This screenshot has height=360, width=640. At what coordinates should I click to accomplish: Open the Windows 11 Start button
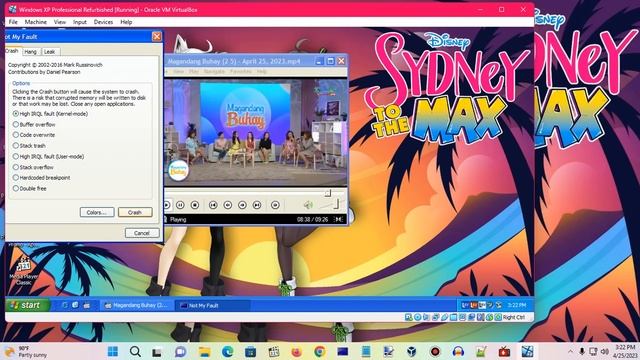point(113,351)
